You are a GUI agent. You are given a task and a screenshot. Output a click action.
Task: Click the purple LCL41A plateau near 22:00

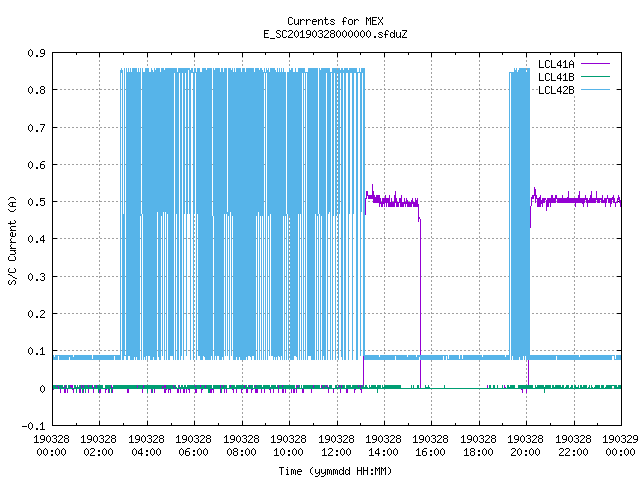point(576,200)
